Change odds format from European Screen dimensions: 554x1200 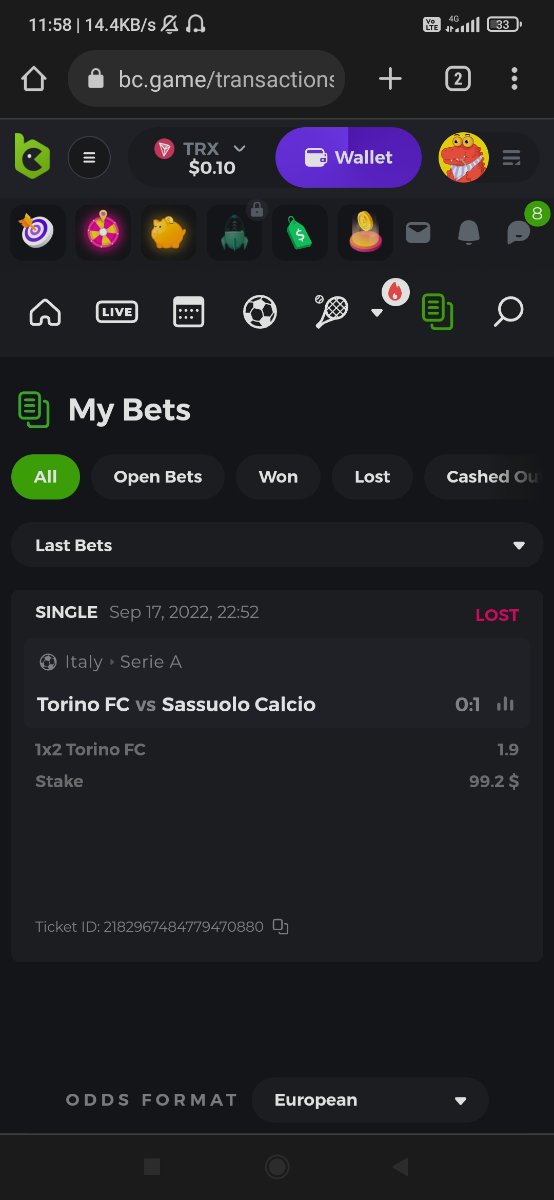pos(370,1100)
